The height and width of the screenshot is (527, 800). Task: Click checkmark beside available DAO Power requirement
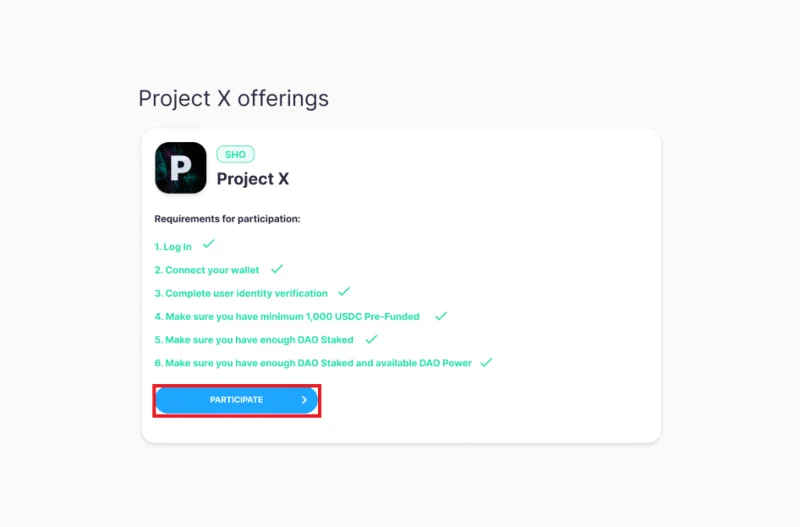coord(486,362)
